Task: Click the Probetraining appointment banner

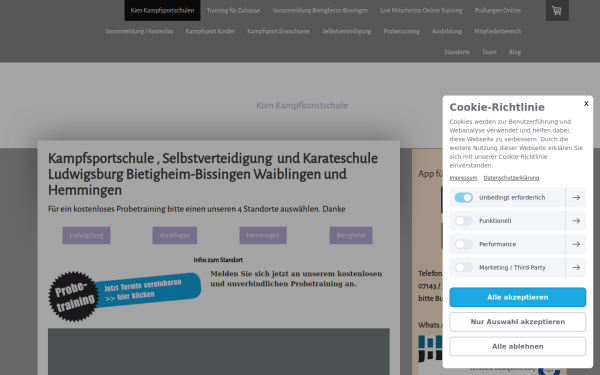Action: (x=125, y=296)
